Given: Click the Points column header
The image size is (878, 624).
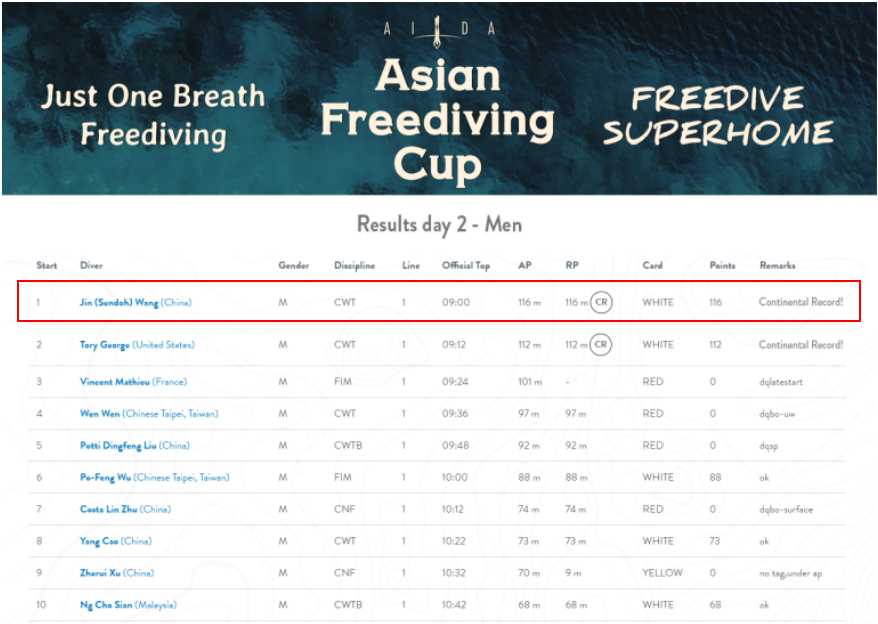Looking at the screenshot, I should (x=722, y=266).
